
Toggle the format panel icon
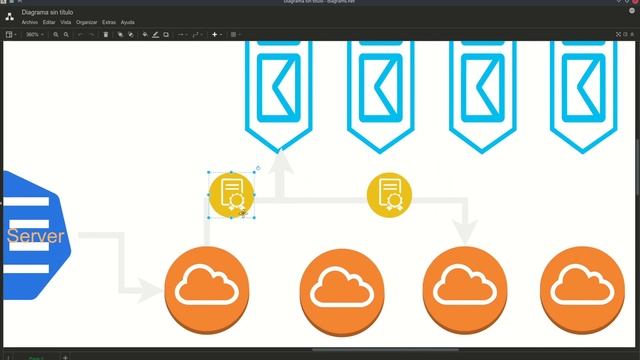625,35
